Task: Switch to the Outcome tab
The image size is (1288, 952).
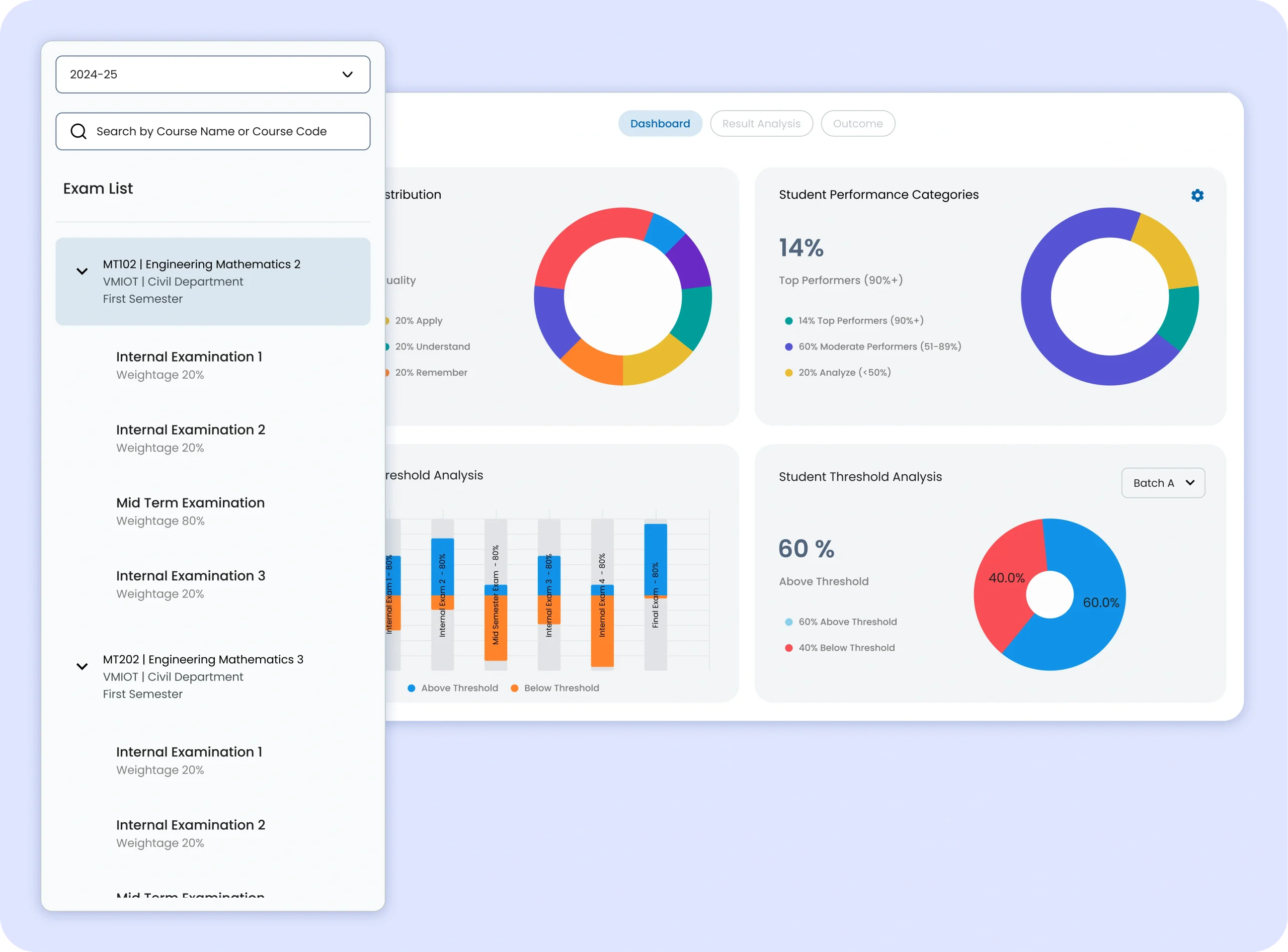Action: pos(857,123)
